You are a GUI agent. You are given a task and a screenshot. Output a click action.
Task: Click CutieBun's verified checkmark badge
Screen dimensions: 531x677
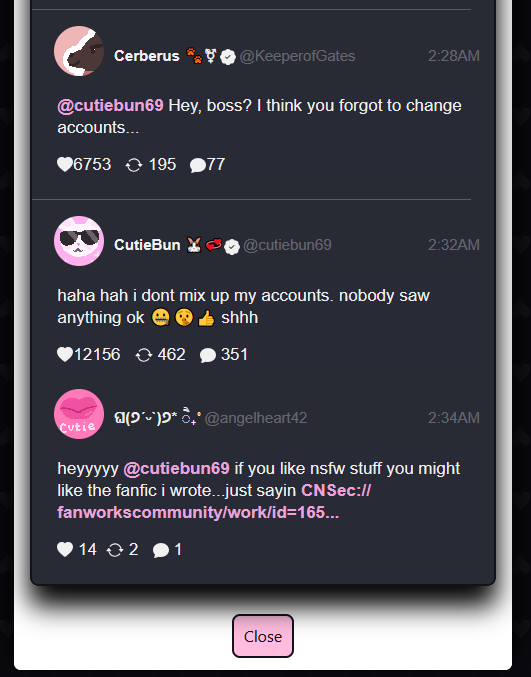click(x=232, y=247)
